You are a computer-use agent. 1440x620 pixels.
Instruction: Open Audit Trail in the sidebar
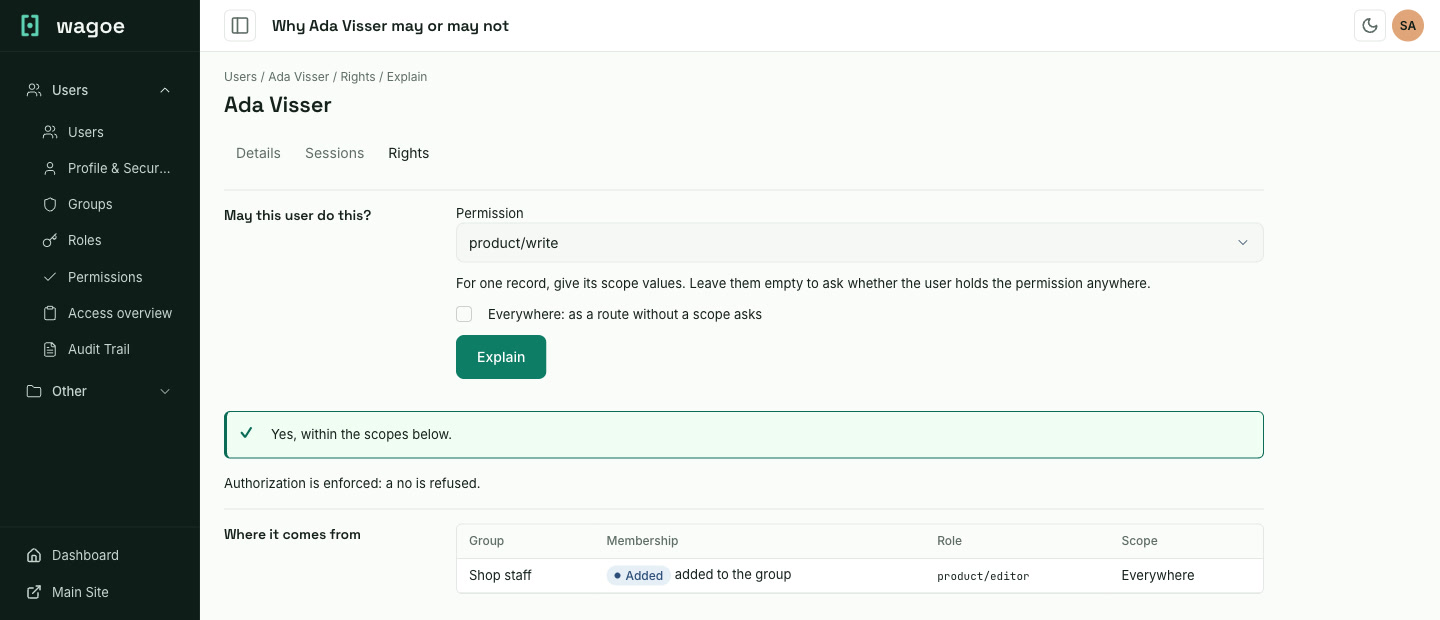coord(100,349)
